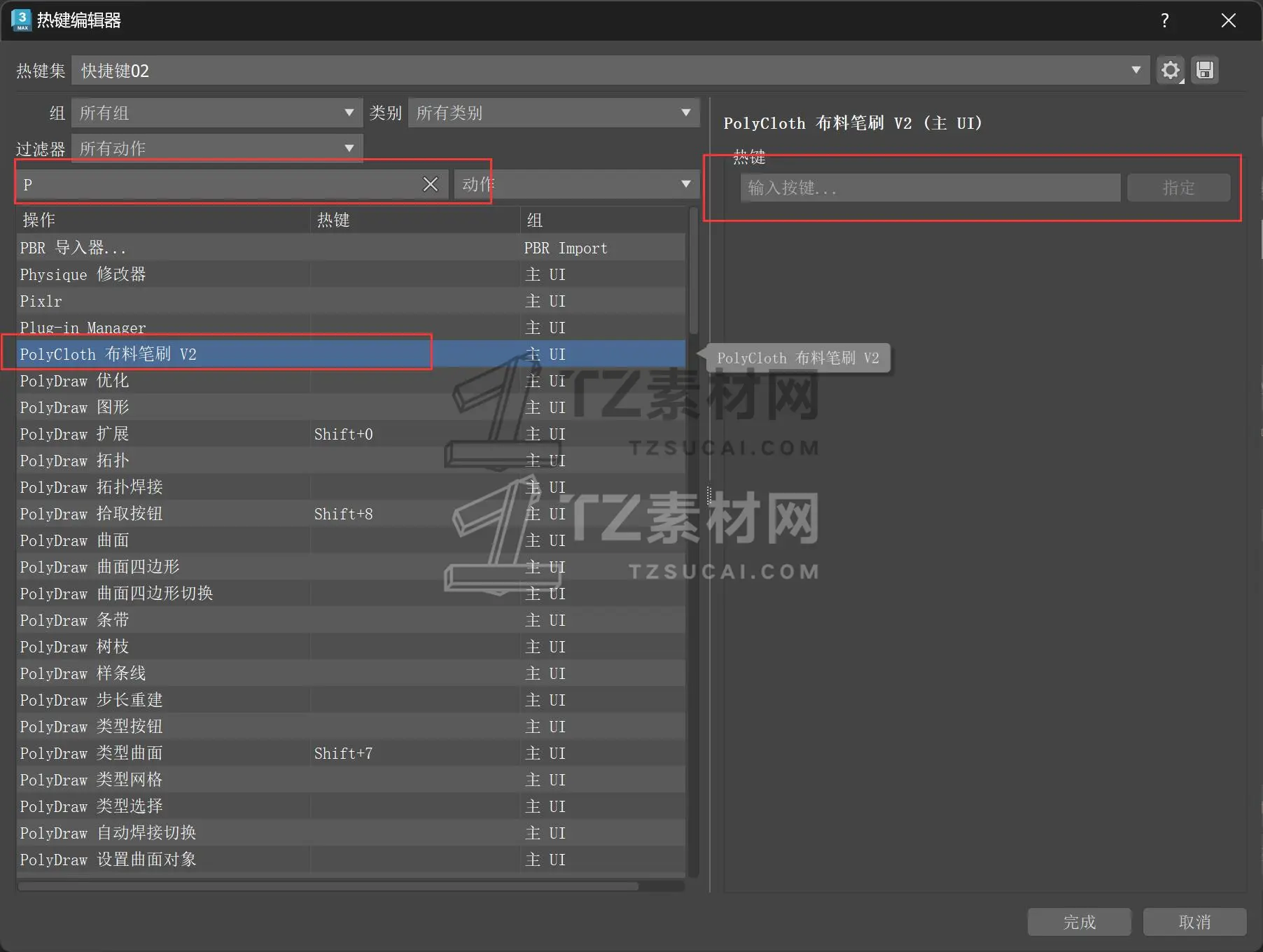This screenshot has width=1263, height=952.
Task: Select the PolyDraw 类型网格 row
Action: point(351,780)
